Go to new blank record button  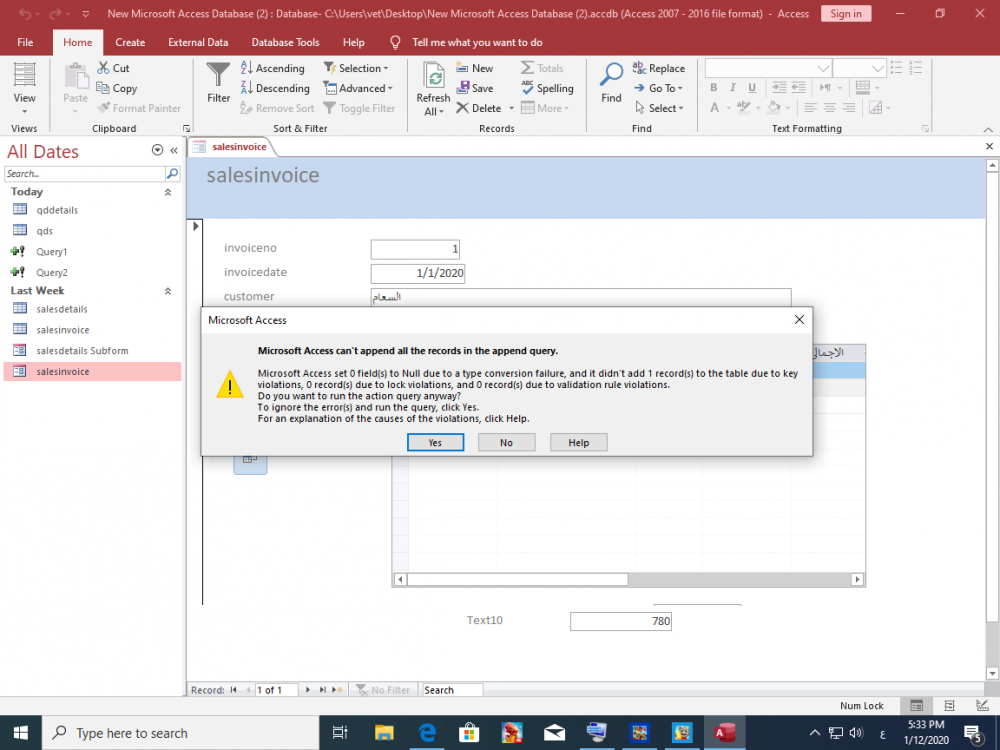tap(337, 690)
